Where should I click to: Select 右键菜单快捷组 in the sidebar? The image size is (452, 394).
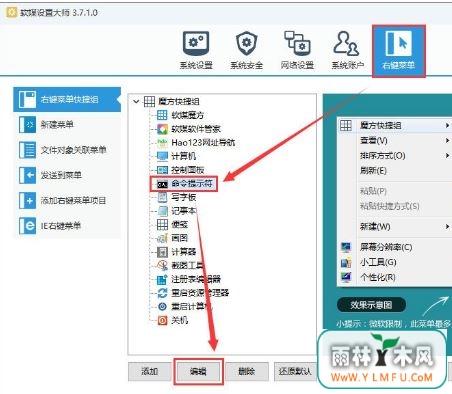67,99
